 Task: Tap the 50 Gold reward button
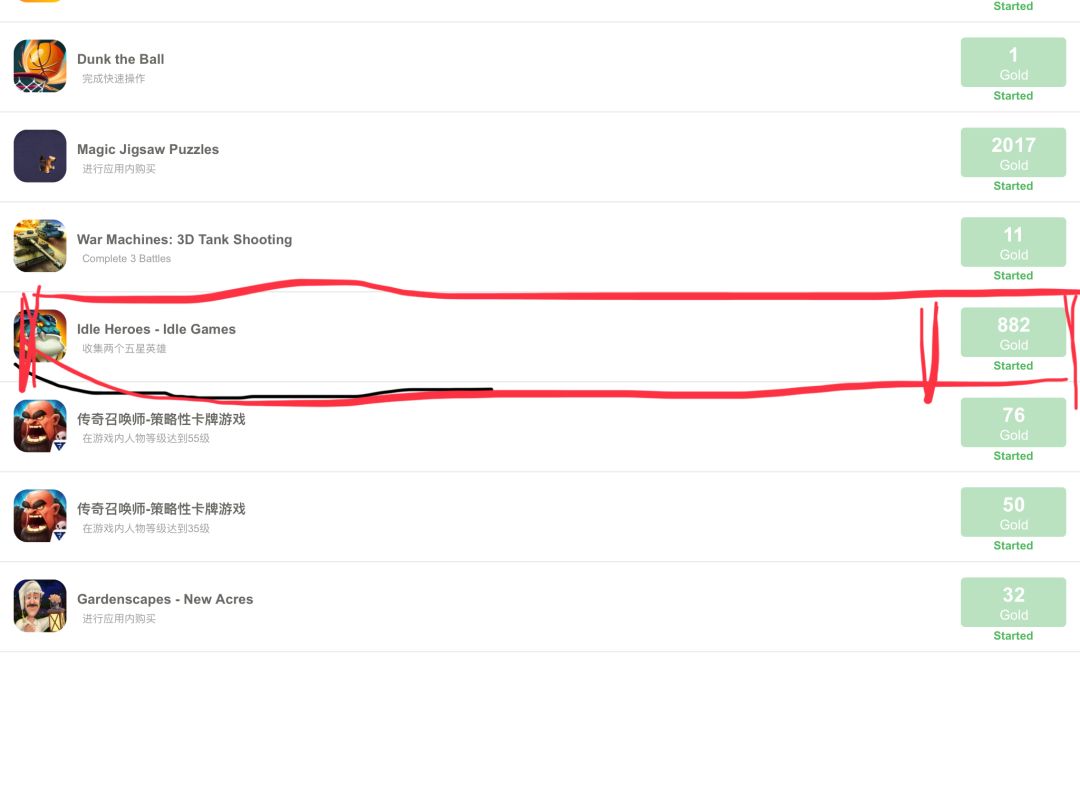pyautogui.click(x=1013, y=512)
